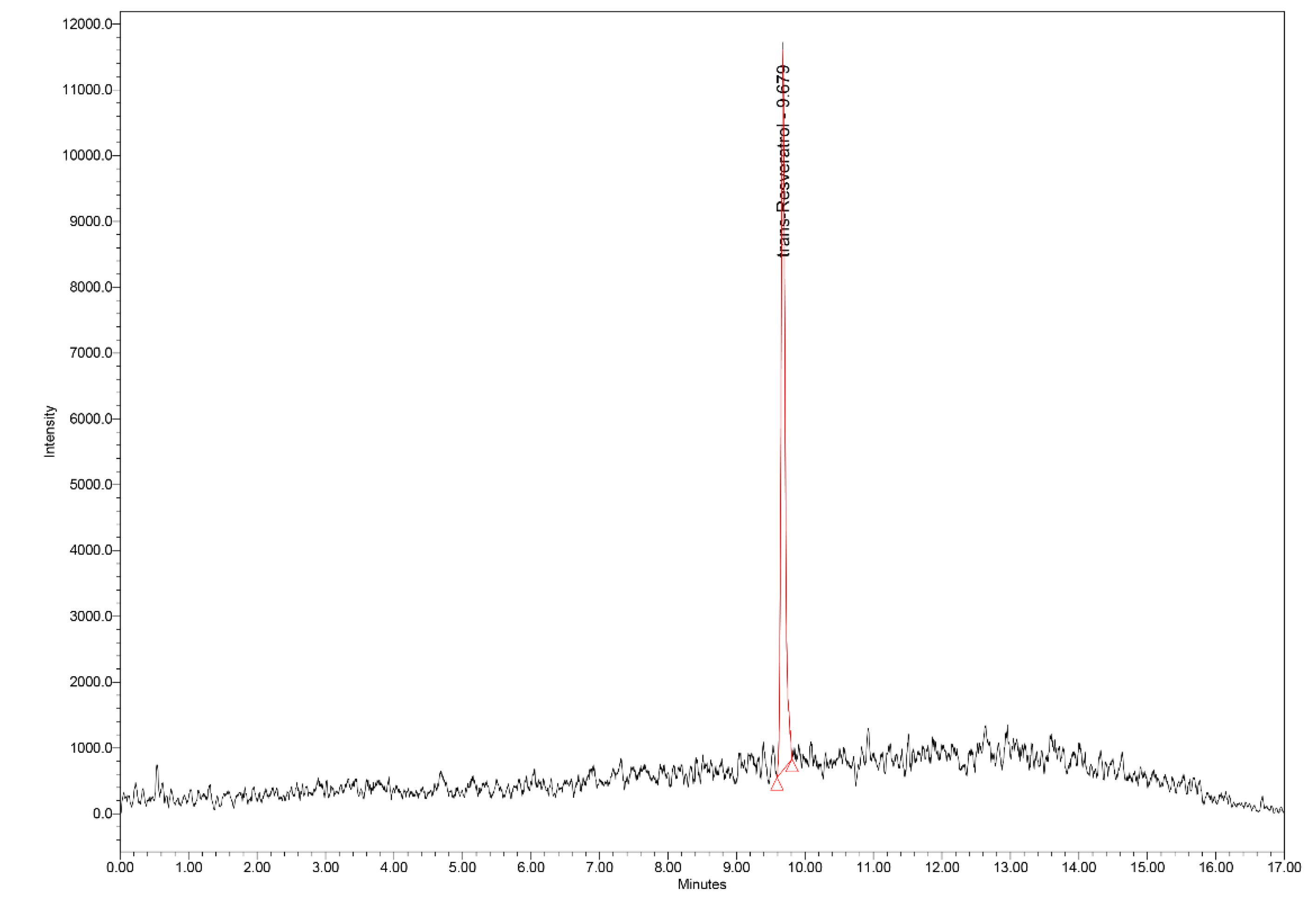Click the 9.00 minutes tick label
The height and width of the screenshot is (906, 1316).
[736, 868]
